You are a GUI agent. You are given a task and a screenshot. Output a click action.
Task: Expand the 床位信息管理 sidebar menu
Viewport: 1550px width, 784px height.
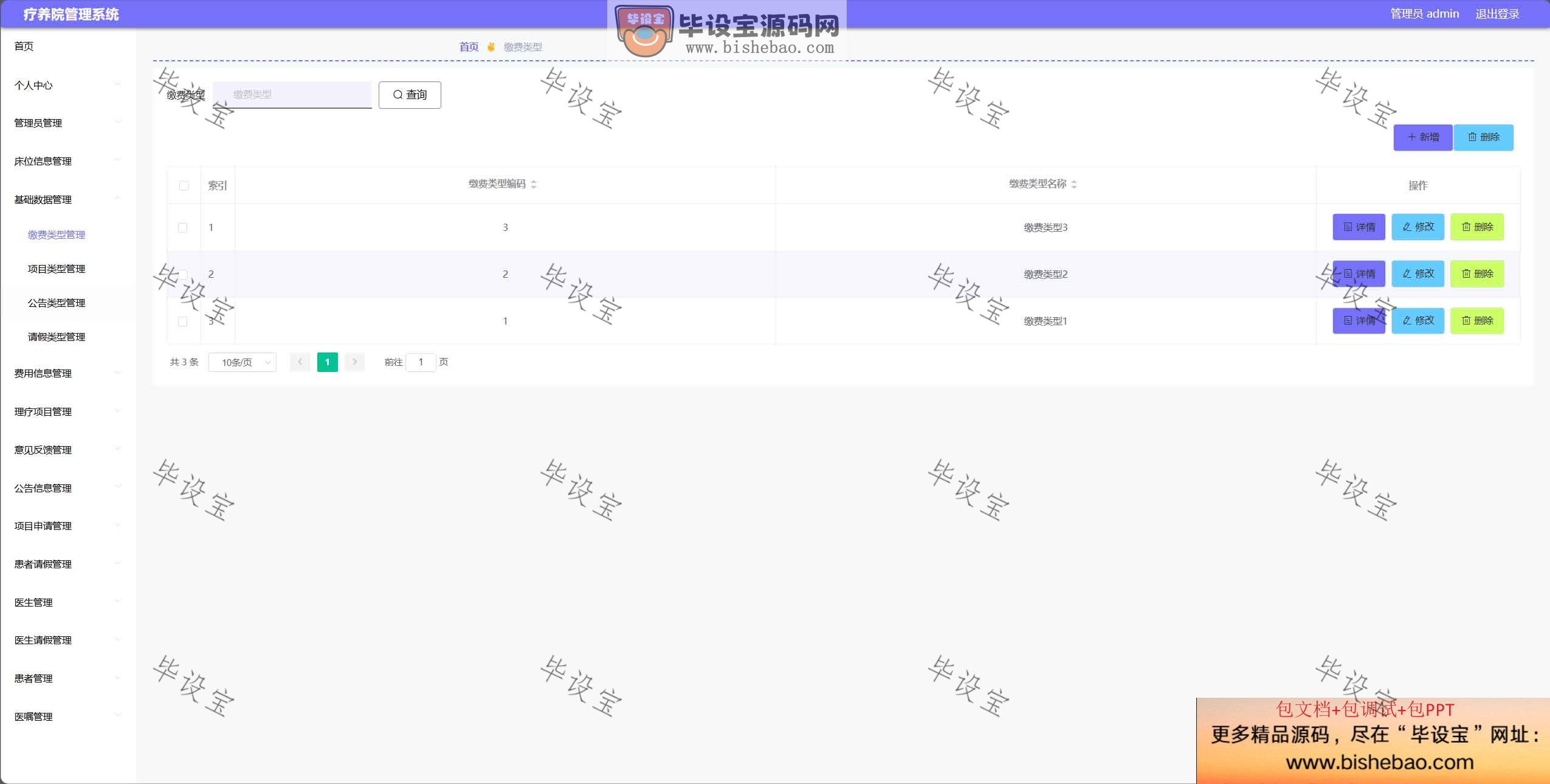(68, 161)
